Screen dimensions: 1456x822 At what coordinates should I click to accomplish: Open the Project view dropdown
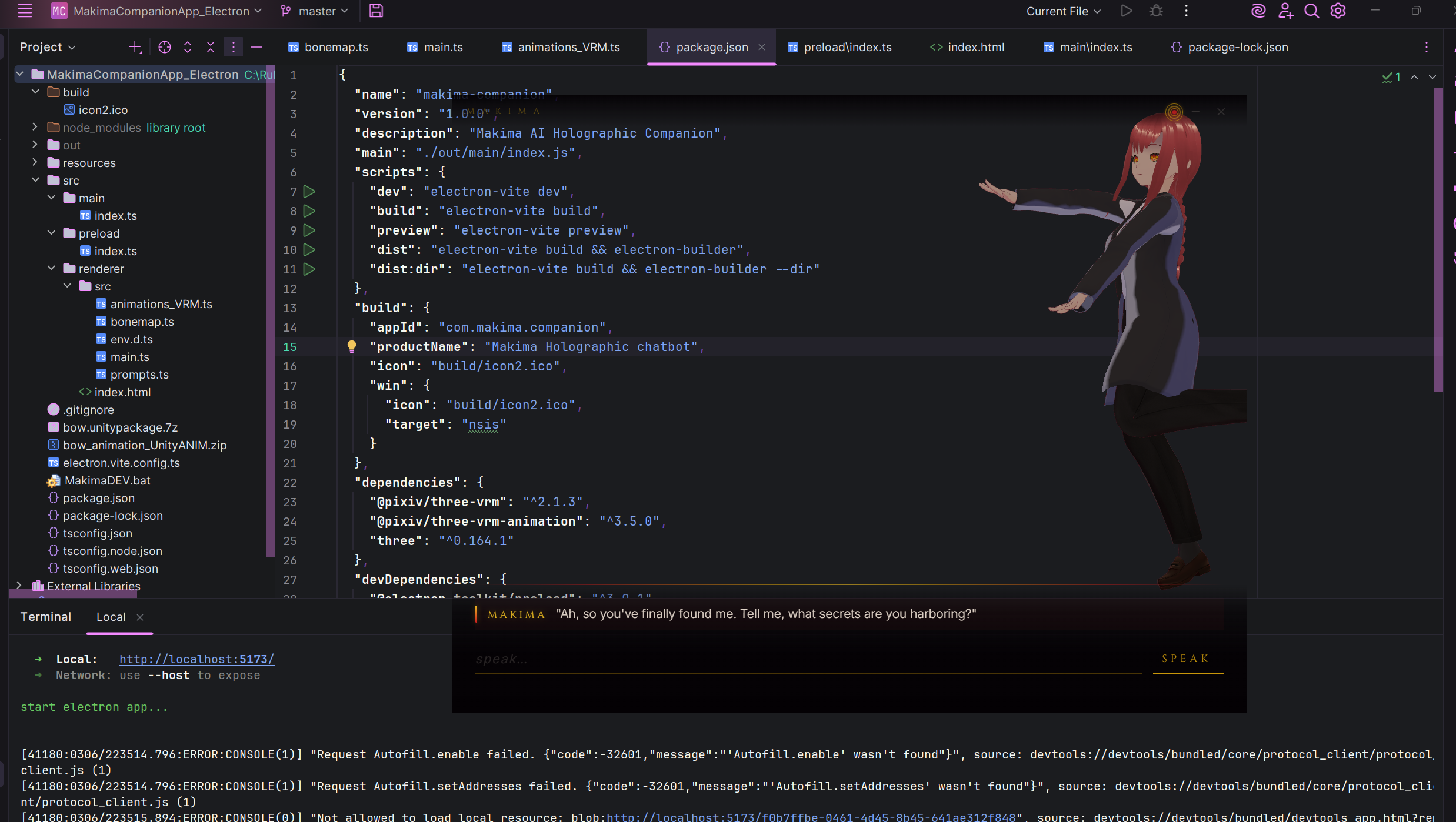(x=48, y=47)
